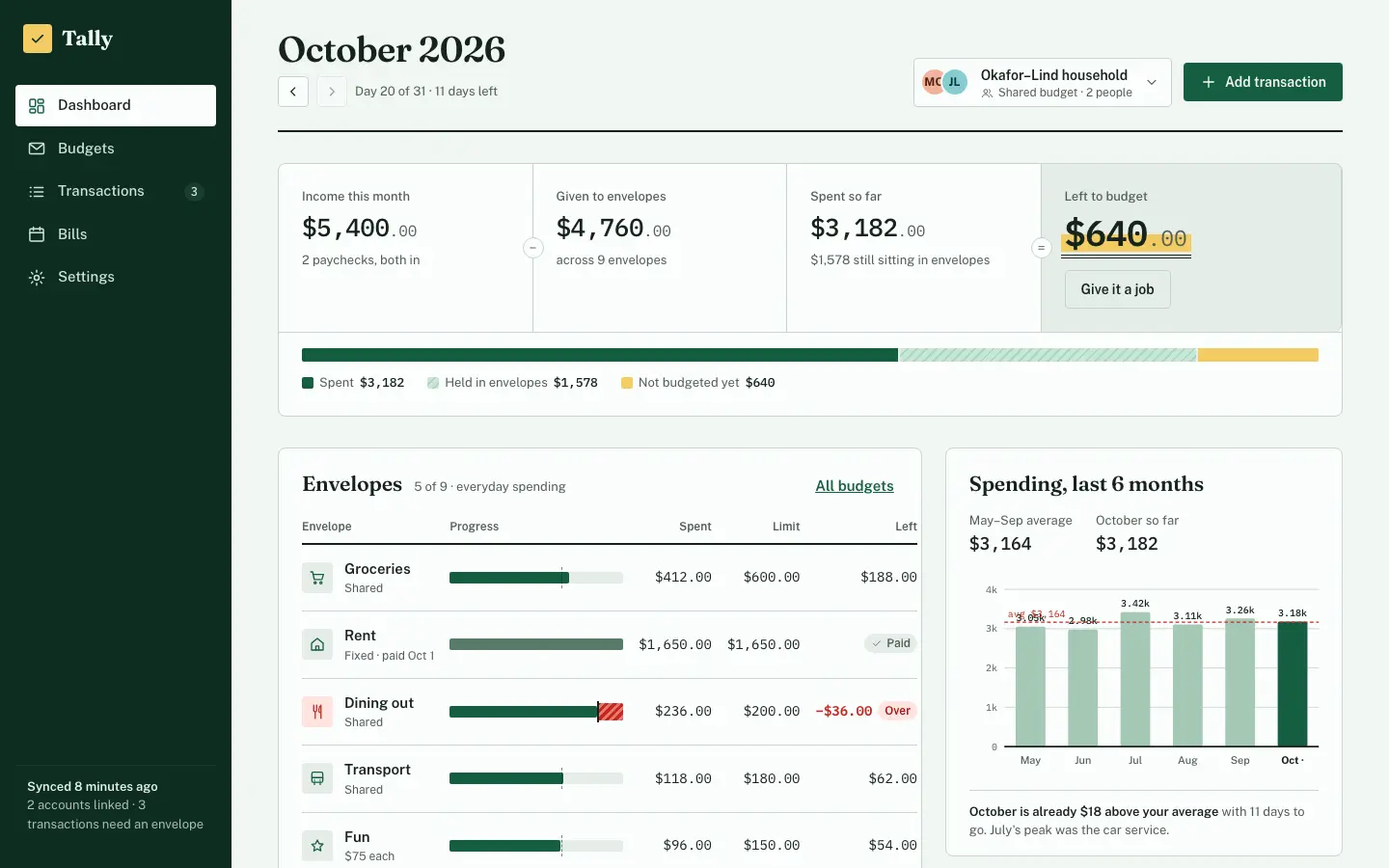This screenshot has width=1389, height=868.
Task: Click the Progress column header
Action: (475, 527)
